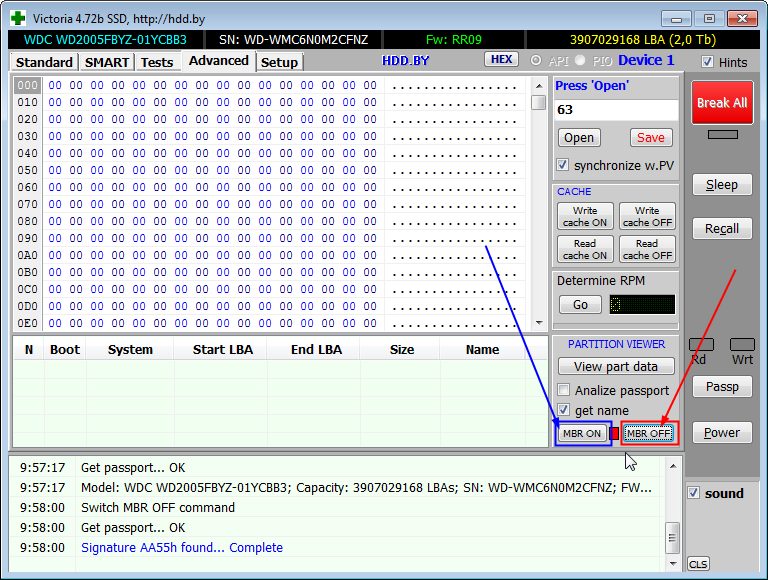Screen dimensions: 768x580
Task: Open the Tests tab
Action: click(x=156, y=62)
